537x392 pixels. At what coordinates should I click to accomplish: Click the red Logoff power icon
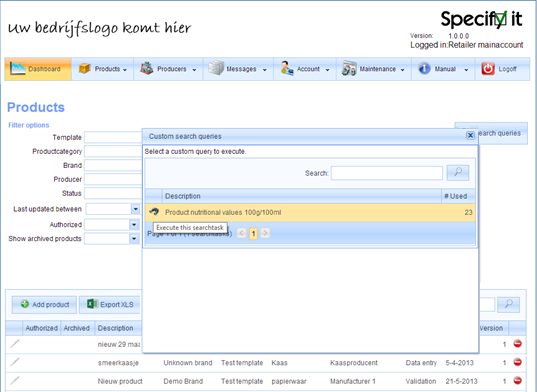(488, 68)
